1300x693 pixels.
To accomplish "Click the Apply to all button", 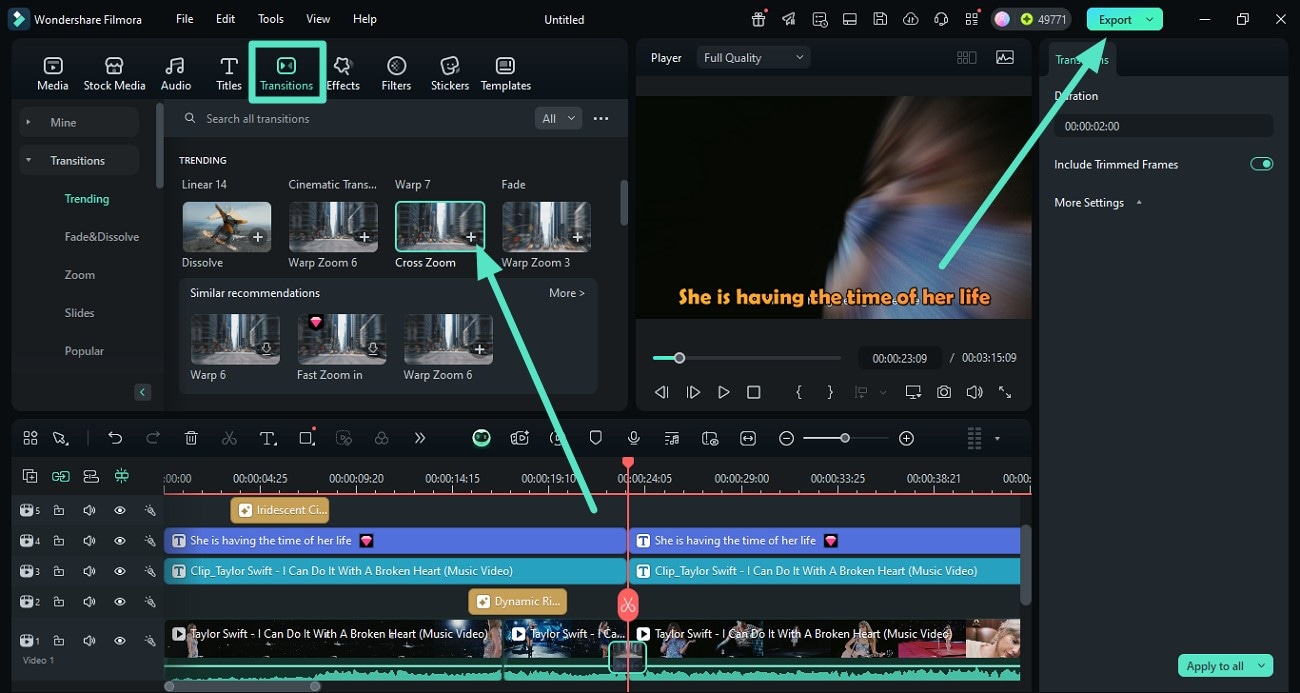I will (x=1214, y=666).
